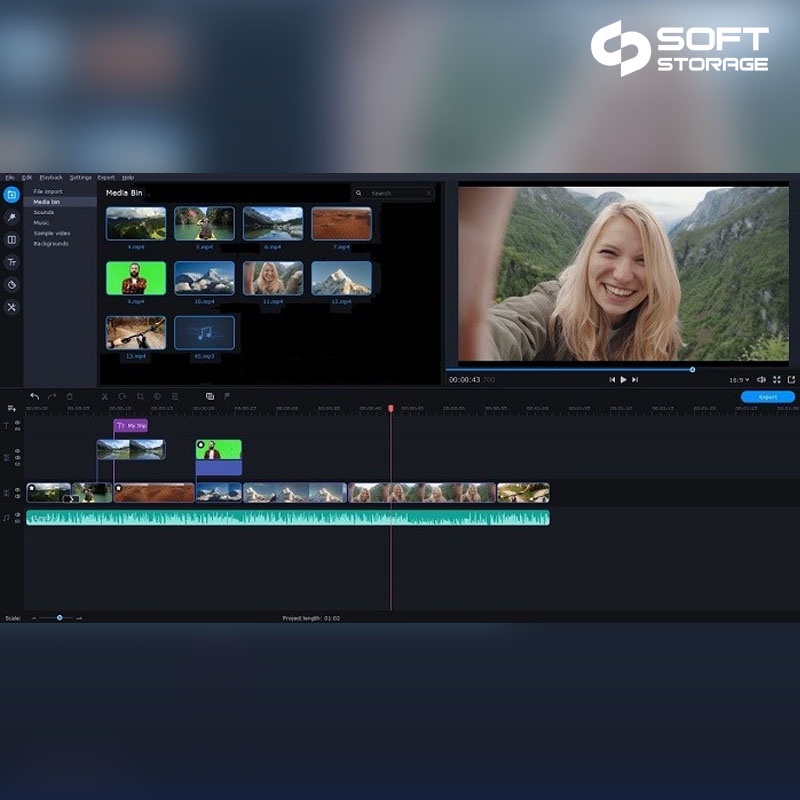Open the File menu
This screenshot has width=800, height=800.
point(10,177)
